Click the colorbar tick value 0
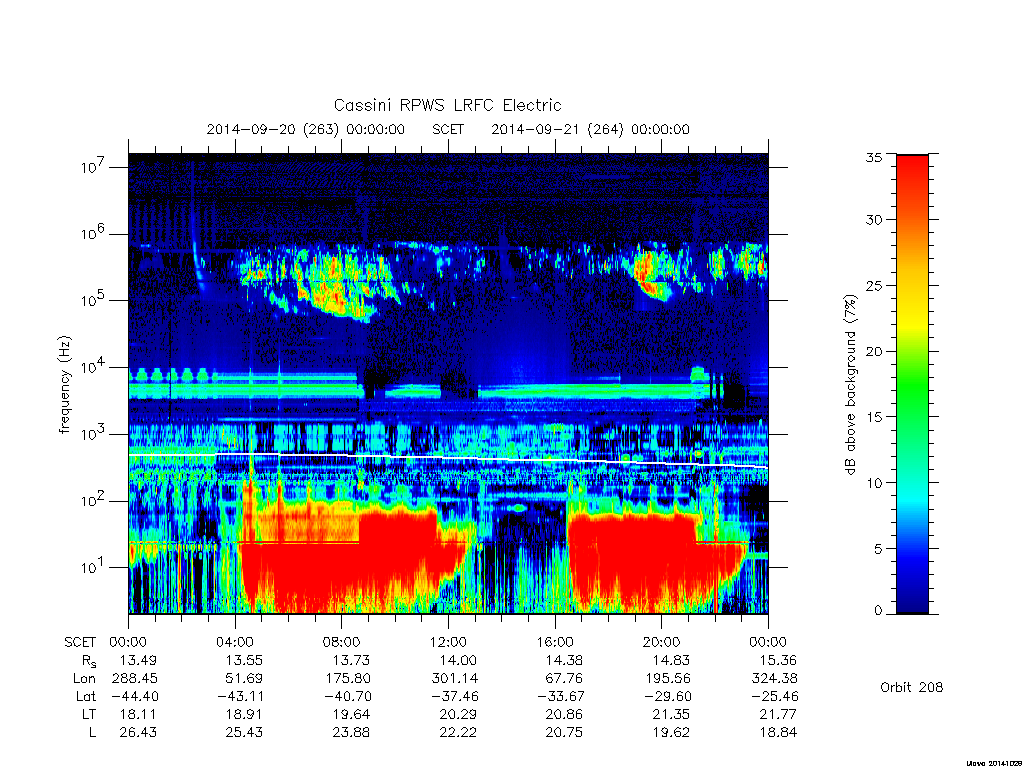1024x768 pixels. point(878,611)
